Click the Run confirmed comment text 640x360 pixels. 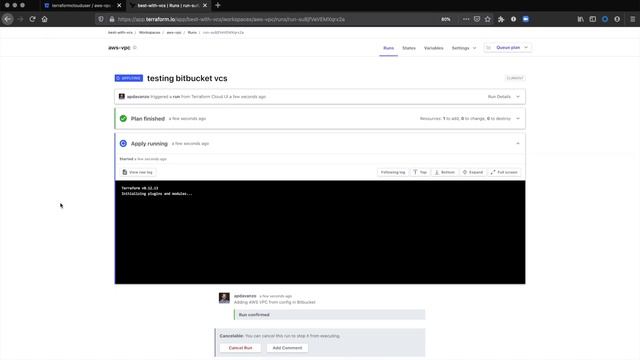(254, 315)
